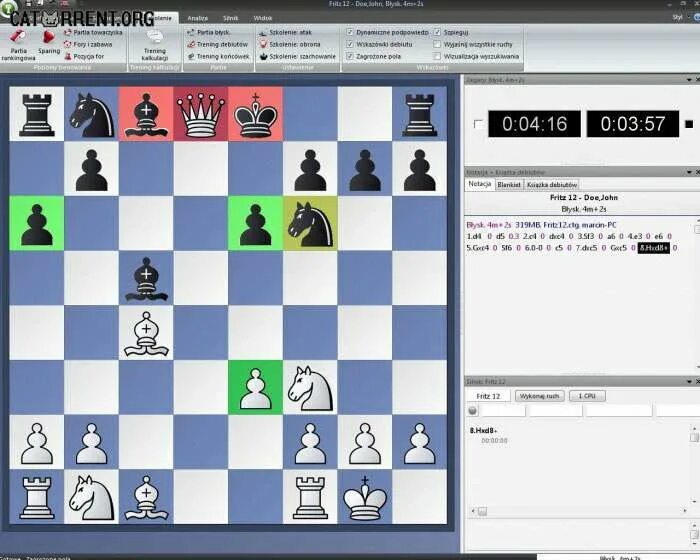Open the clock panel dropdown arrow

pos(689,79)
